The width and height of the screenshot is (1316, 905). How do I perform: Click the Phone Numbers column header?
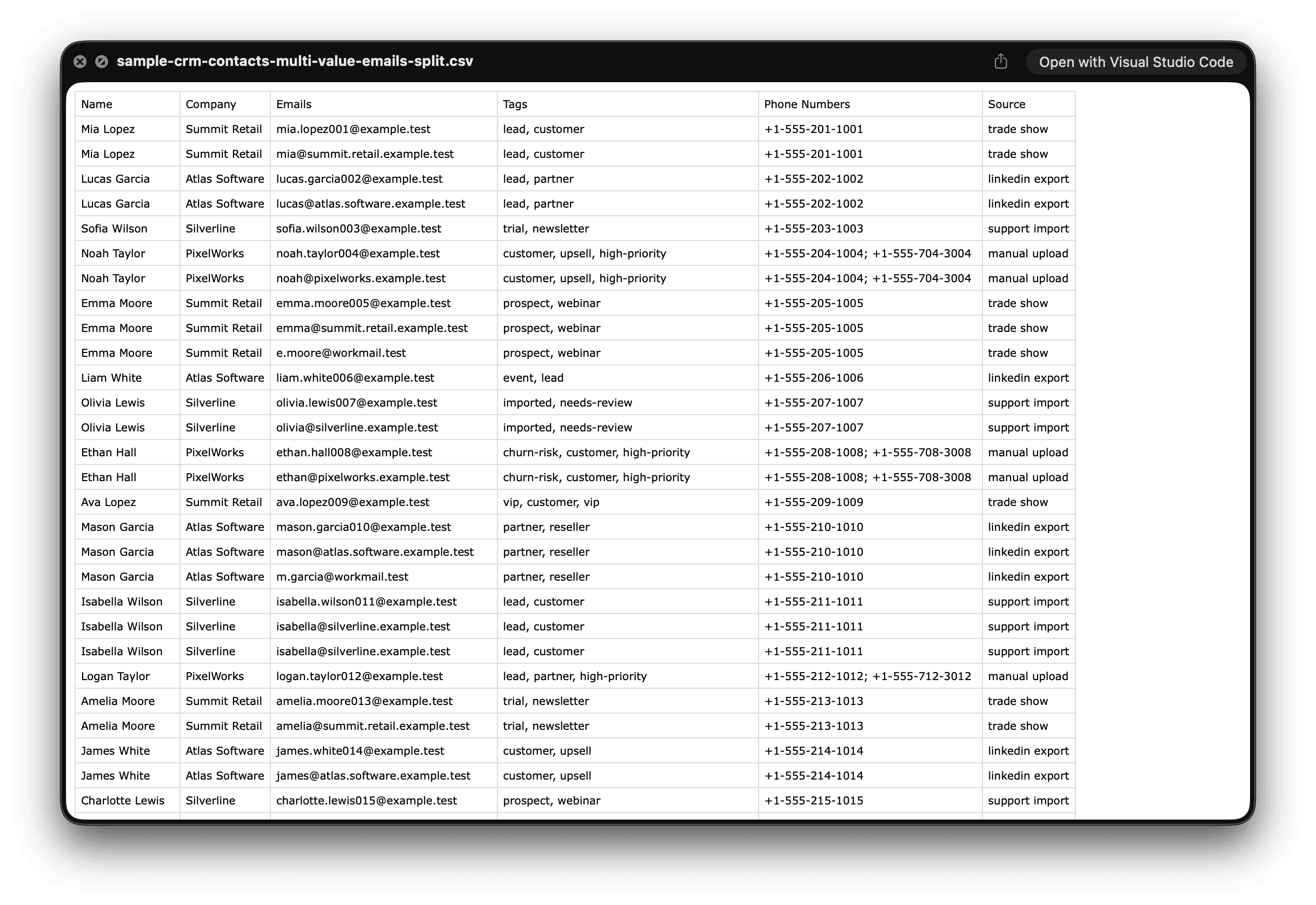pyautogui.click(x=870, y=104)
